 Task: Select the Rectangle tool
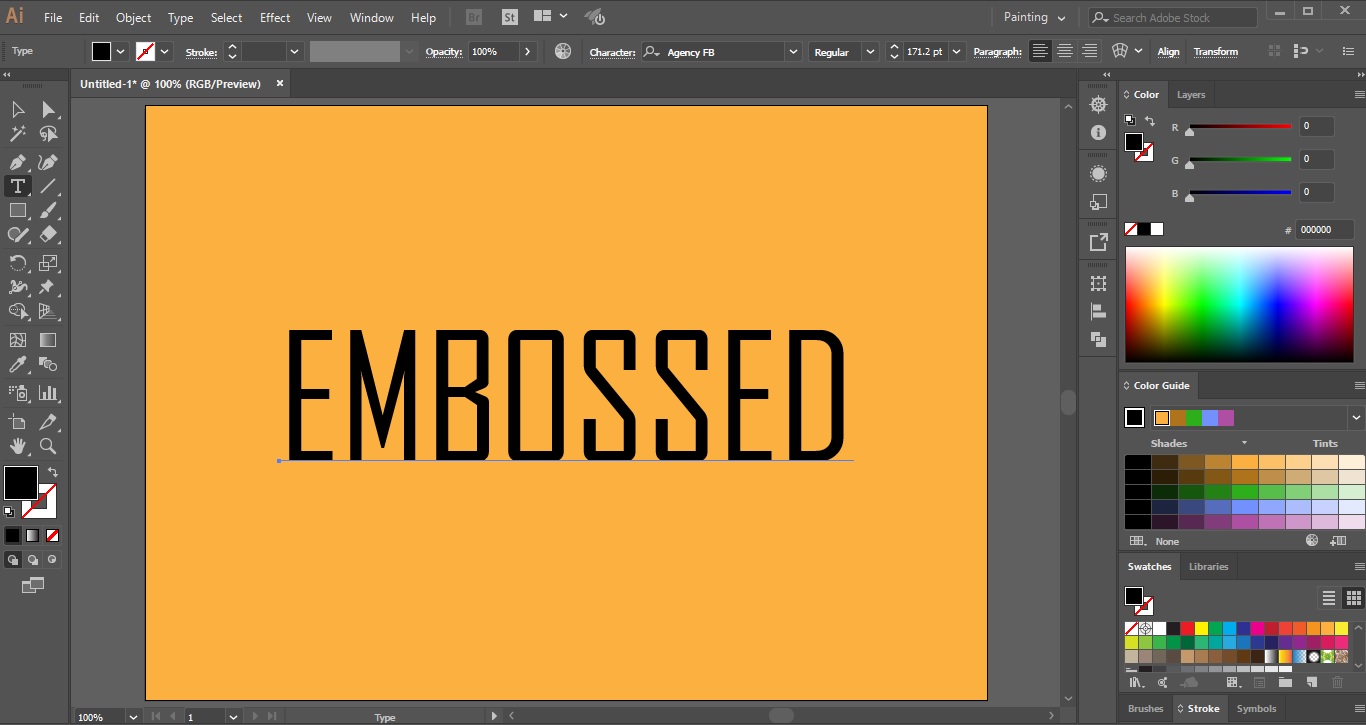tap(17, 210)
